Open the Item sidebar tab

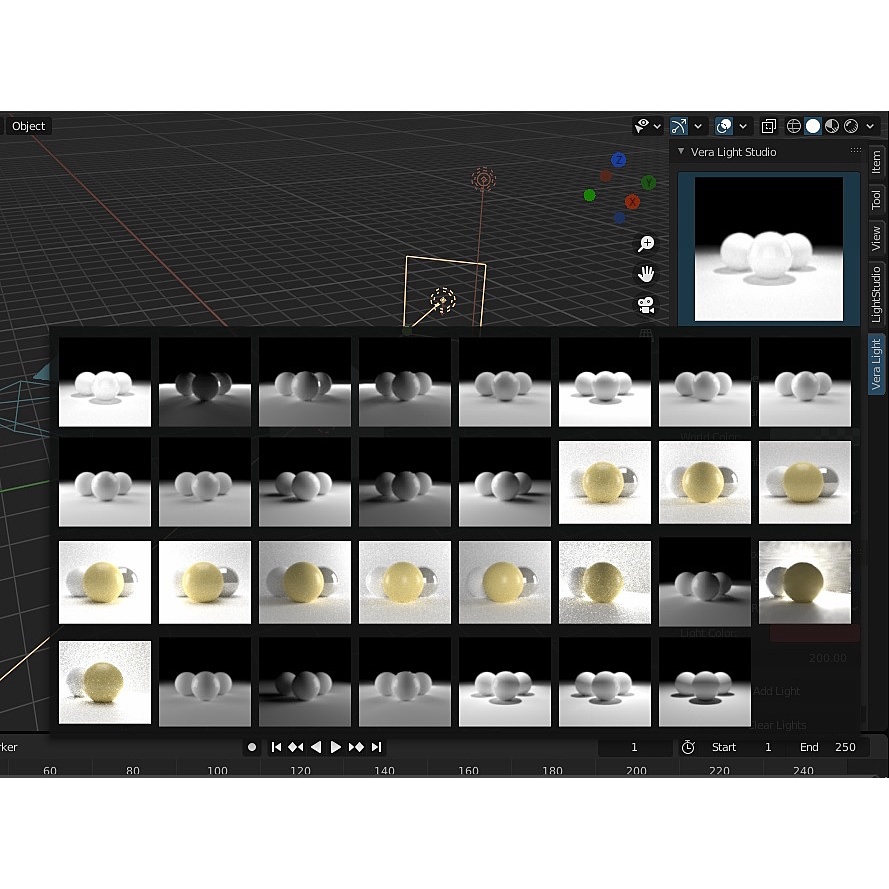(877, 162)
